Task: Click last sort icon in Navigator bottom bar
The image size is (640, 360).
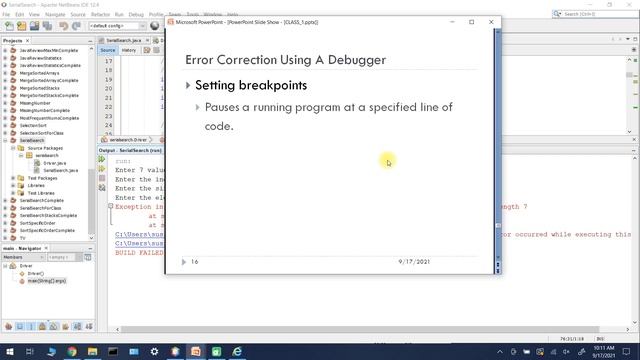Action: (x=89, y=326)
